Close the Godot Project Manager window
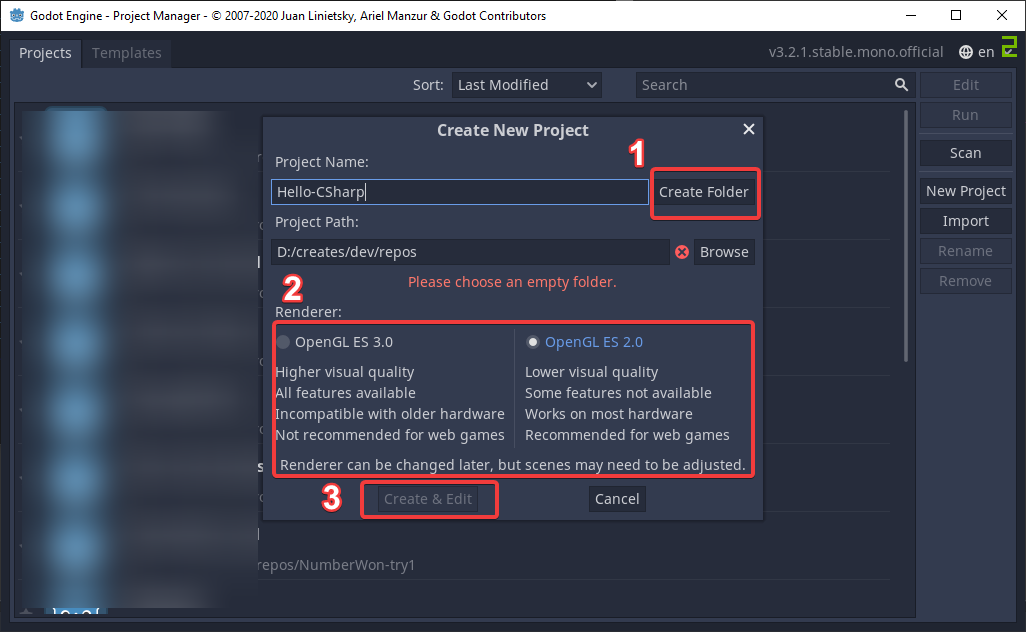The height and width of the screenshot is (632, 1026). point(1002,15)
